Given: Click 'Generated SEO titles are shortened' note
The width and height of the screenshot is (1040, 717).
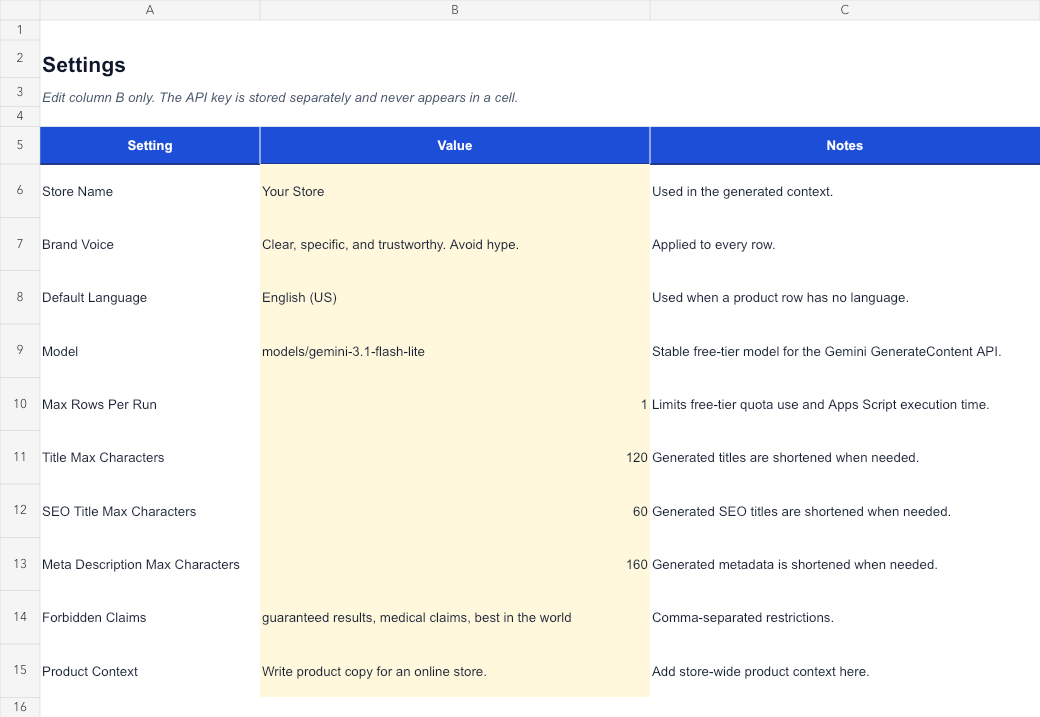Looking at the screenshot, I should coord(801,511).
